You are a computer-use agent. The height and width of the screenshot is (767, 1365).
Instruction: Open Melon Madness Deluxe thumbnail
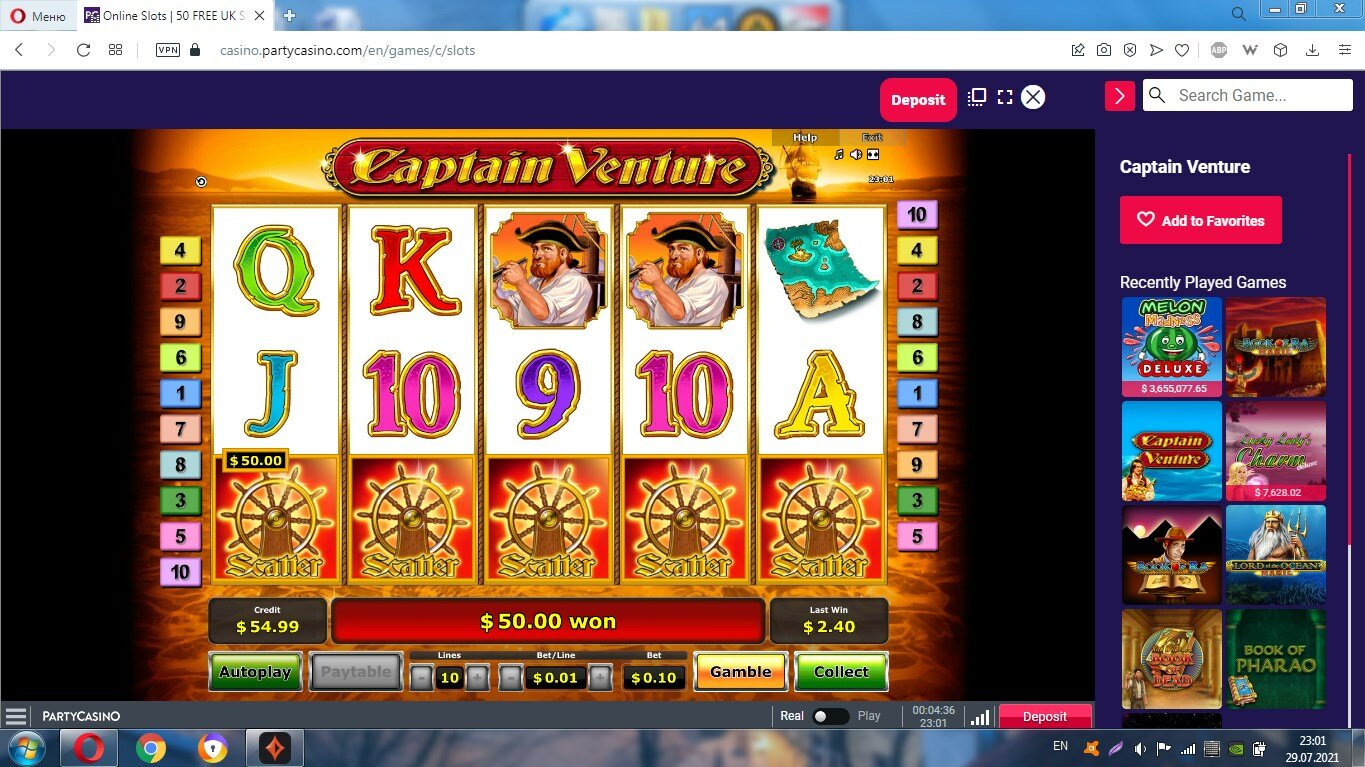1172,346
